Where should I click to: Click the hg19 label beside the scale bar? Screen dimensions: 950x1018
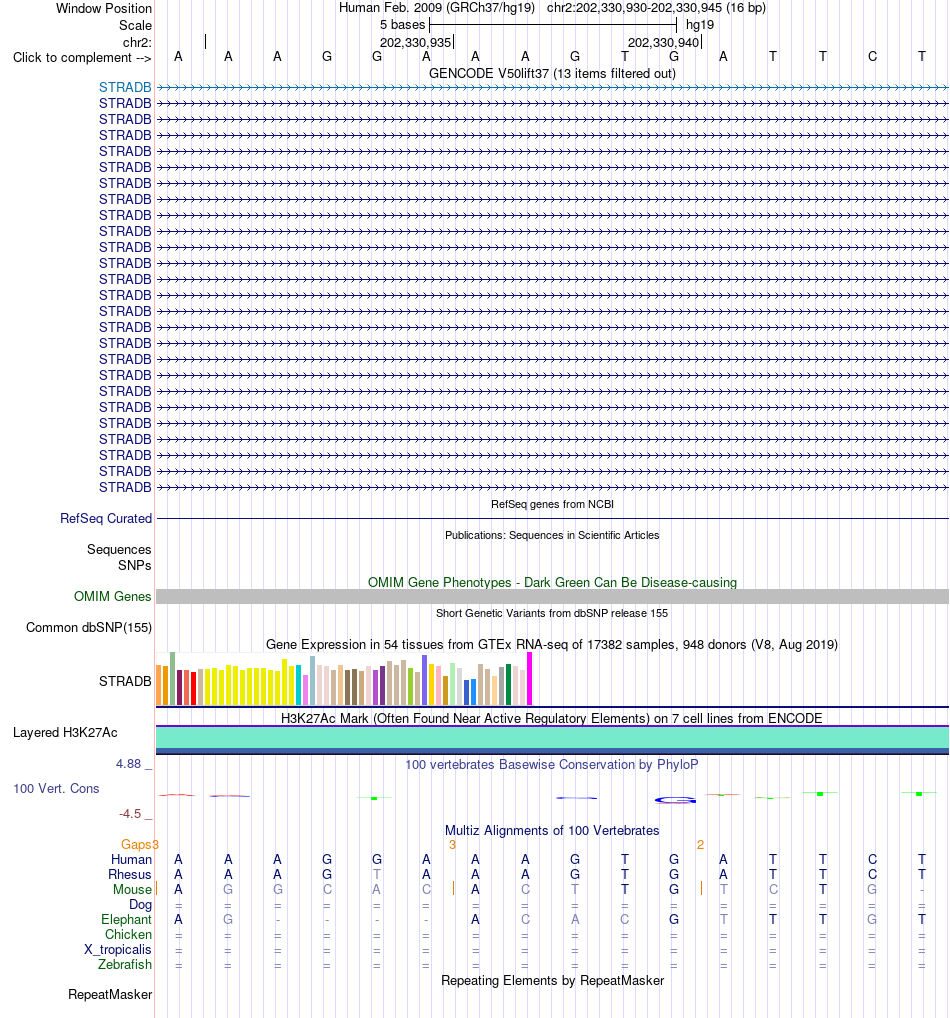(700, 25)
